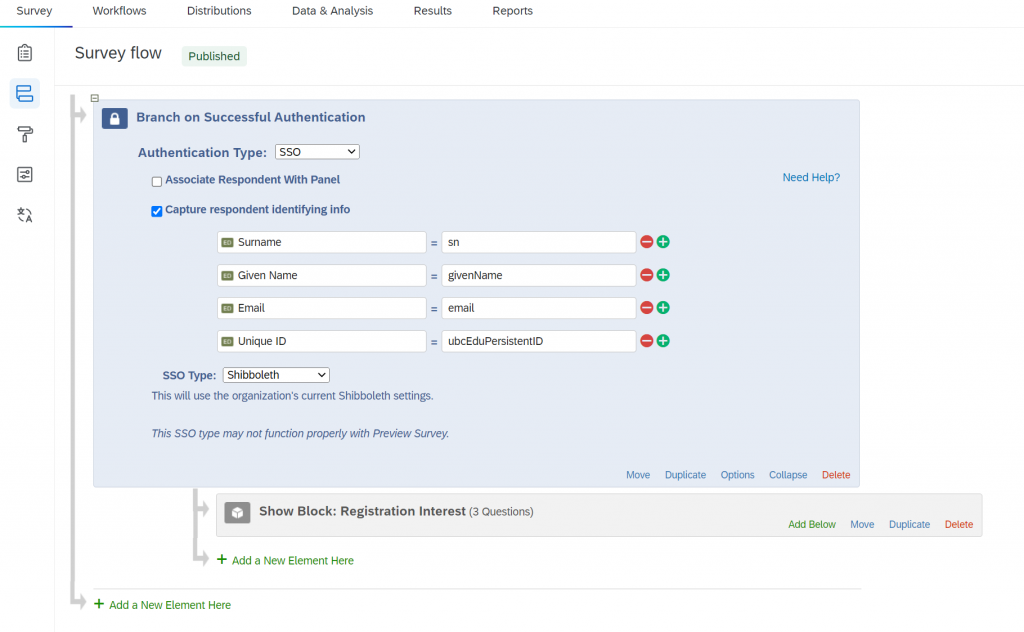Viewport: 1024px width, 632px height.
Task: Open the survey builder clipboard icon
Action: pyautogui.click(x=25, y=53)
